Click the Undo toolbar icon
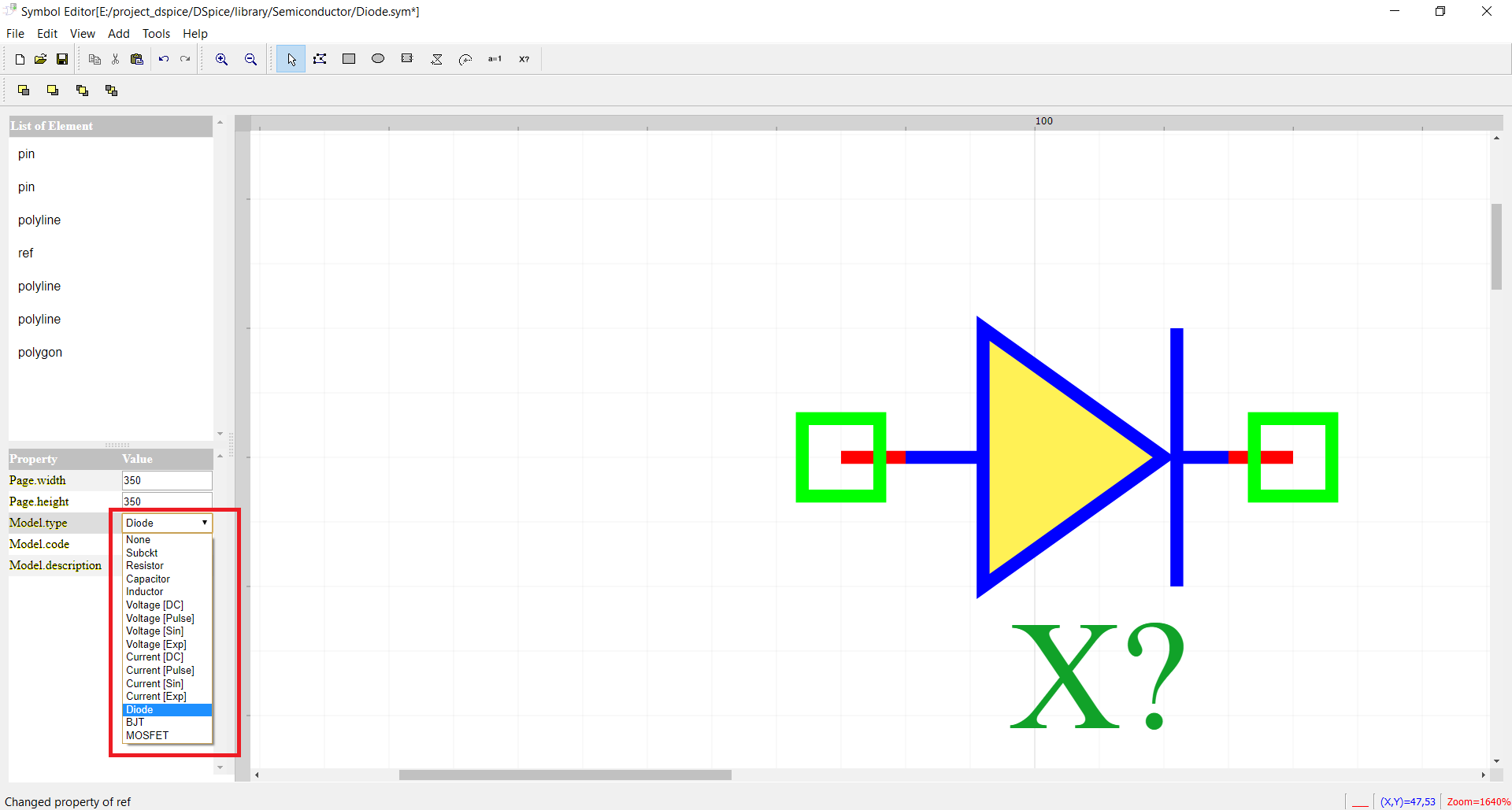This screenshot has width=1512, height=810. (x=163, y=58)
